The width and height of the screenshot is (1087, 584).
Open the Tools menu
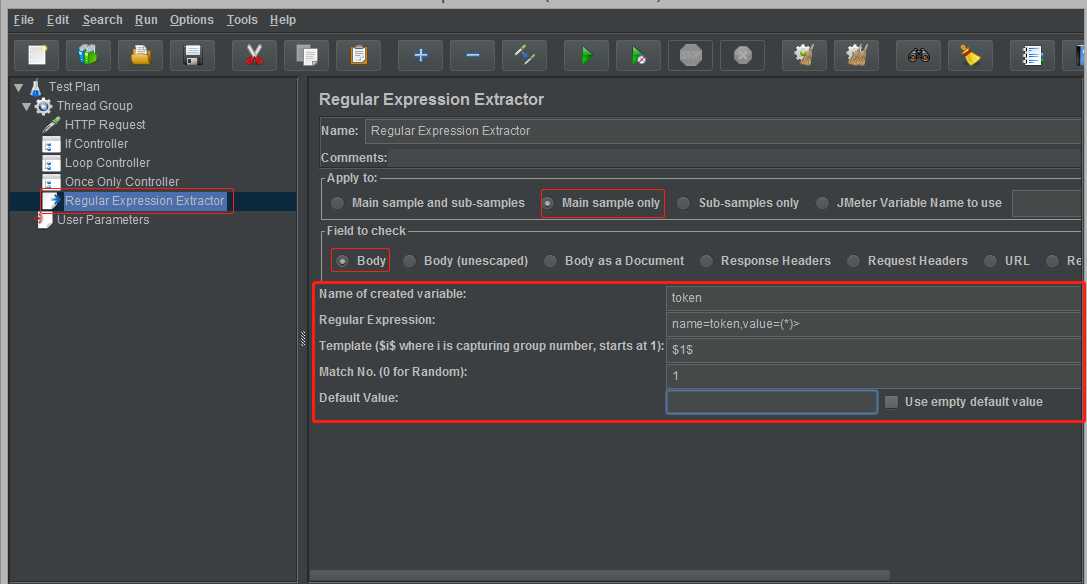pyautogui.click(x=242, y=19)
